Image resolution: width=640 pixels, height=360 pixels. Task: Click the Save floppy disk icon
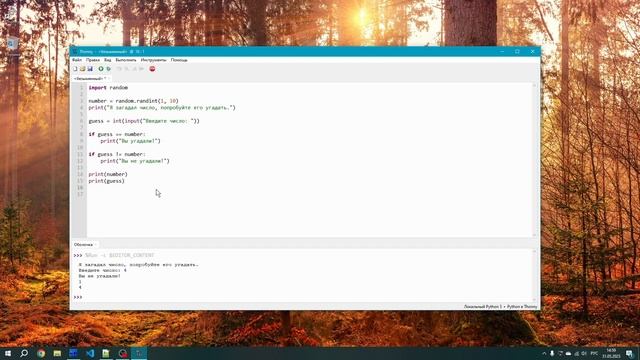click(x=90, y=69)
